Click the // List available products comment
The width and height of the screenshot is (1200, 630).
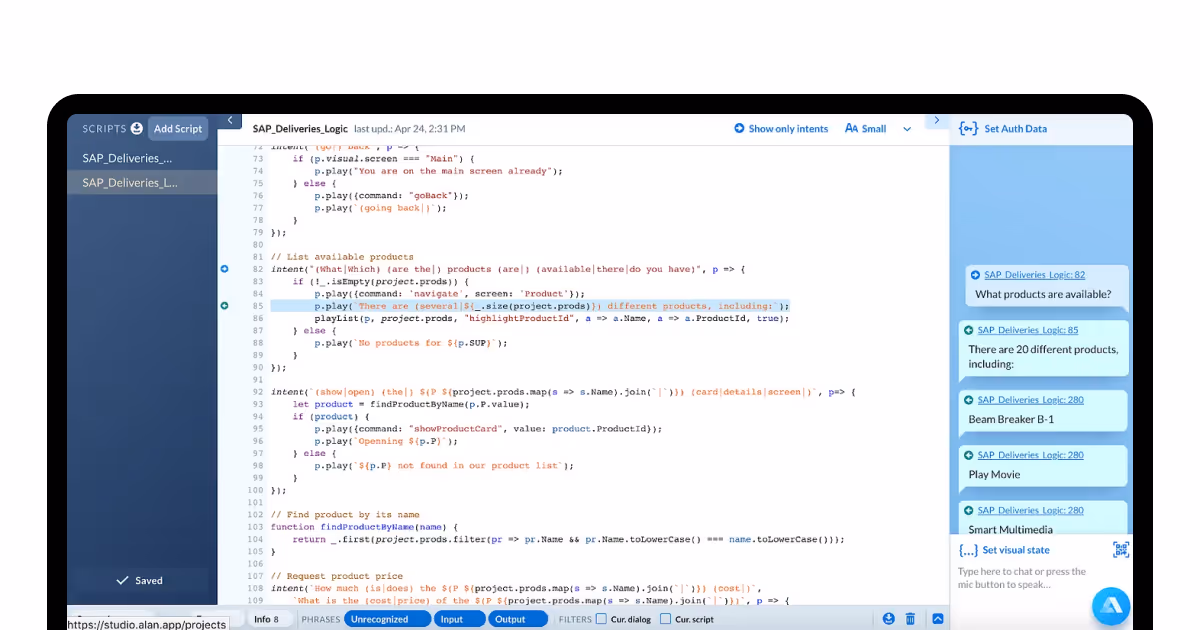pyautogui.click(x=342, y=257)
